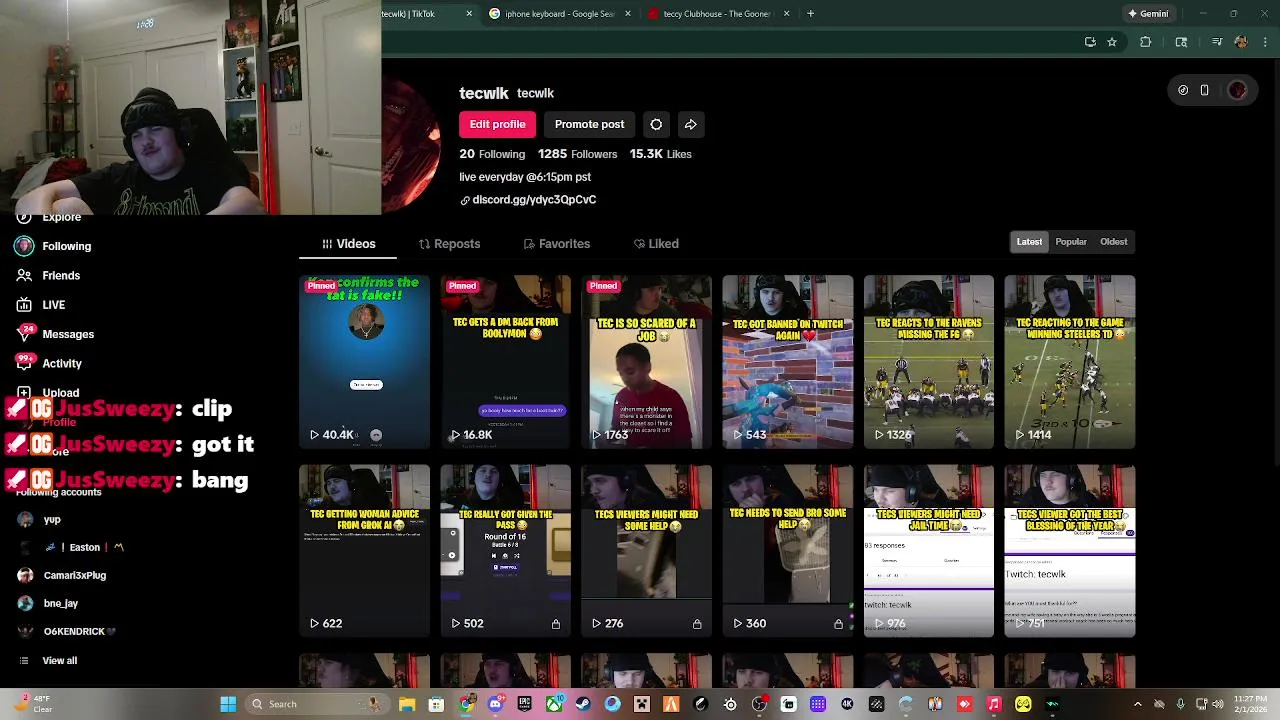Sort videos by Popular

point(1071,242)
